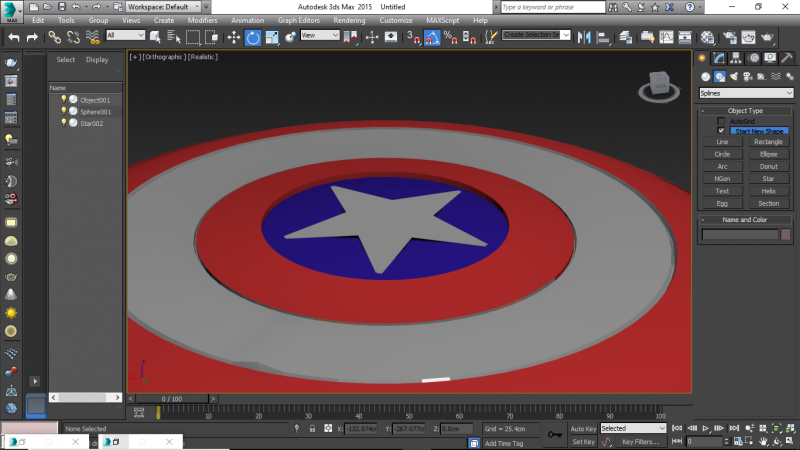Select the Bind to Space Warp tool

(92, 37)
